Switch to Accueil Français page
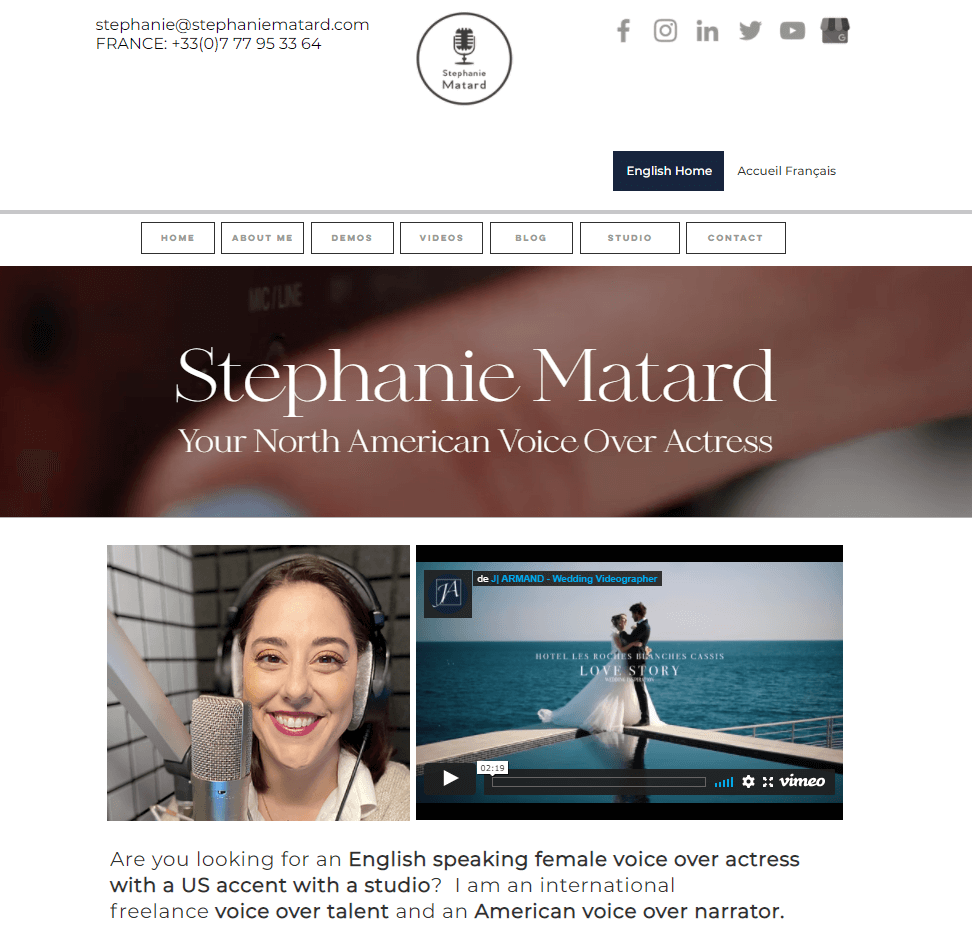972x933 pixels. pyautogui.click(x=786, y=171)
